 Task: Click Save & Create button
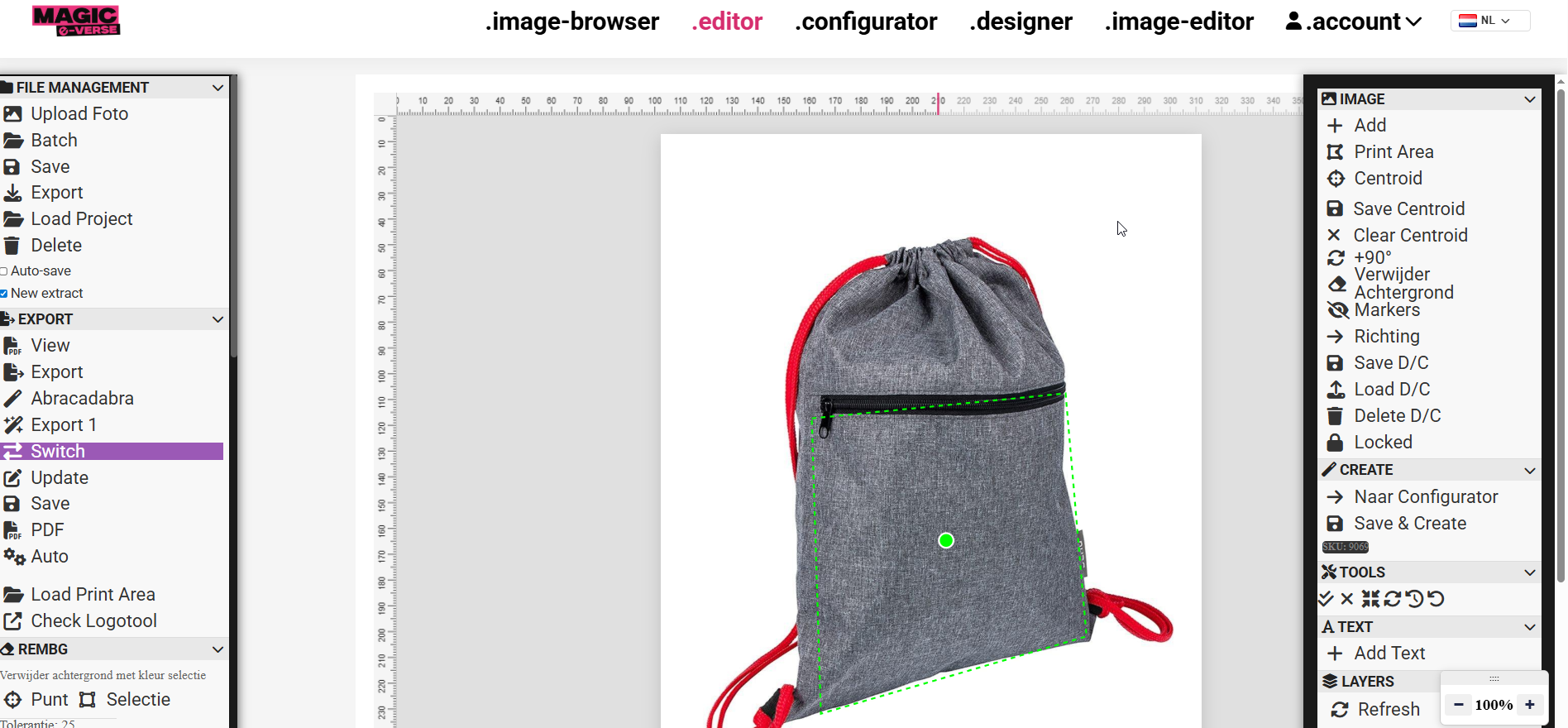(1409, 524)
